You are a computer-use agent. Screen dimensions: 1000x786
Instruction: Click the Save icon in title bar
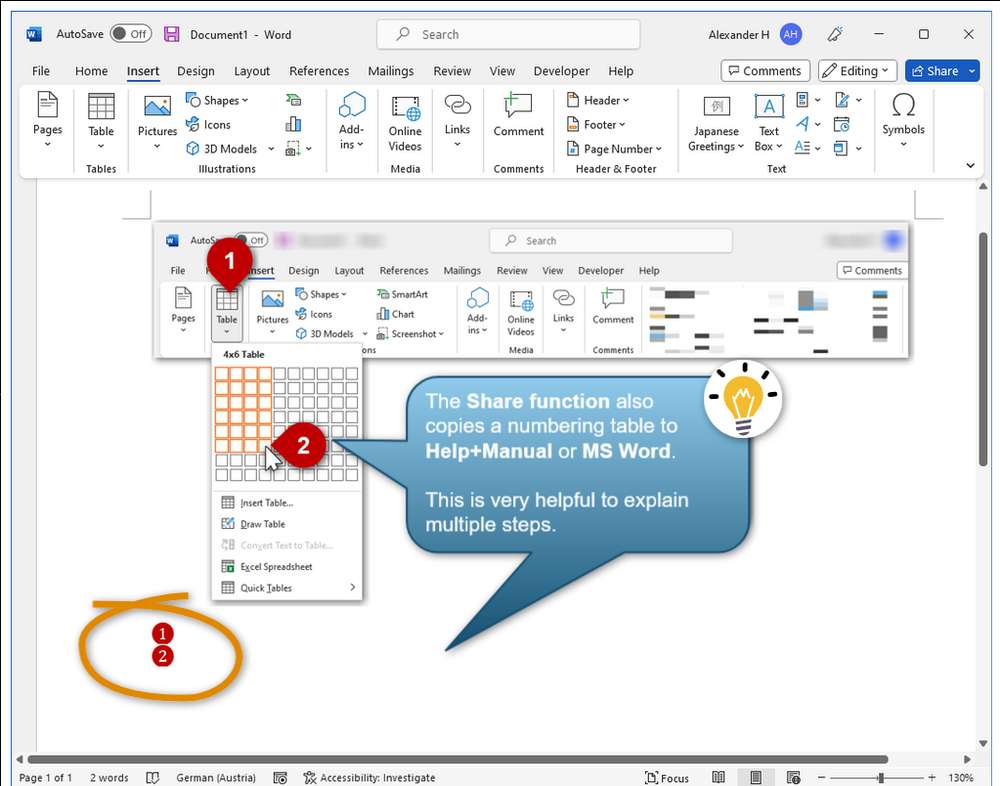click(172, 34)
